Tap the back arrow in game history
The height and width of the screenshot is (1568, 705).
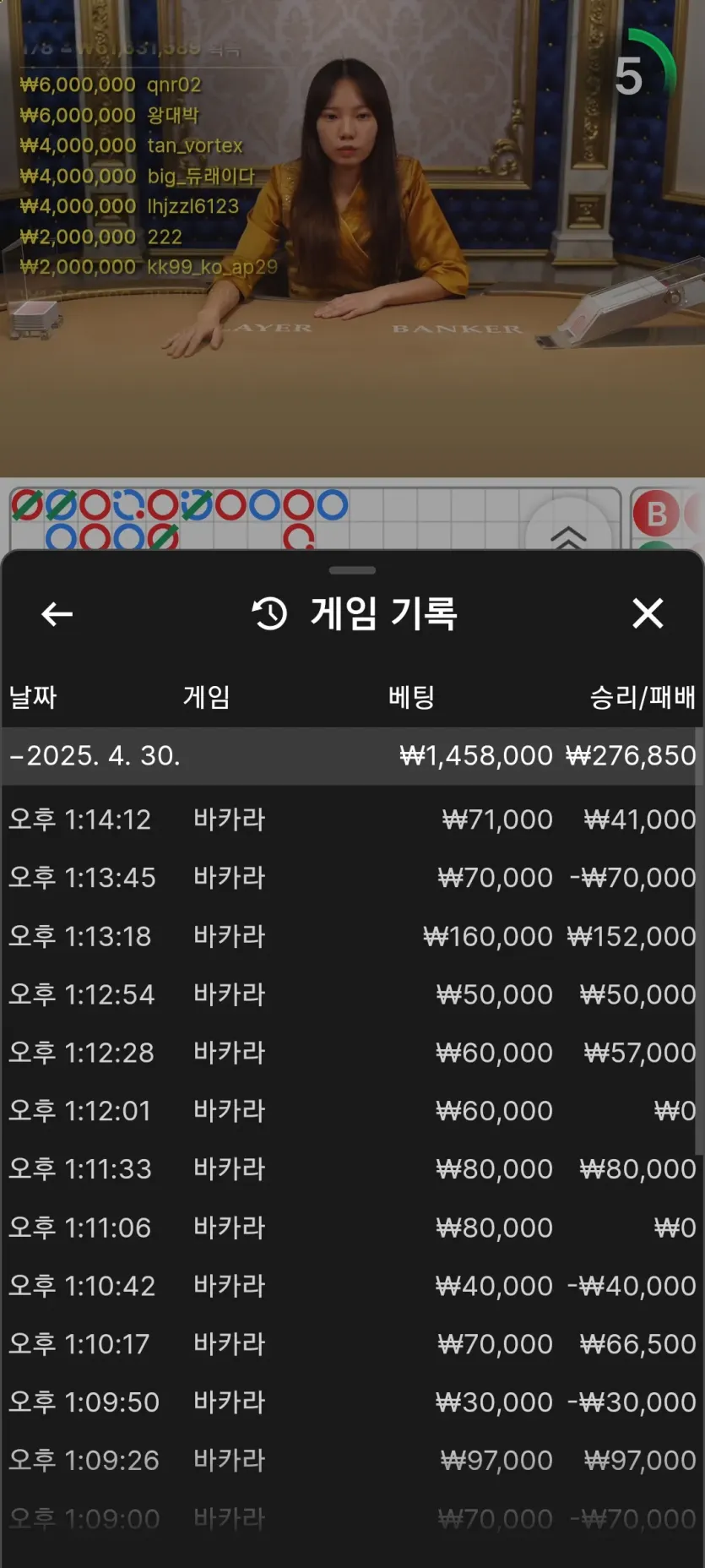(x=57, y=614)
